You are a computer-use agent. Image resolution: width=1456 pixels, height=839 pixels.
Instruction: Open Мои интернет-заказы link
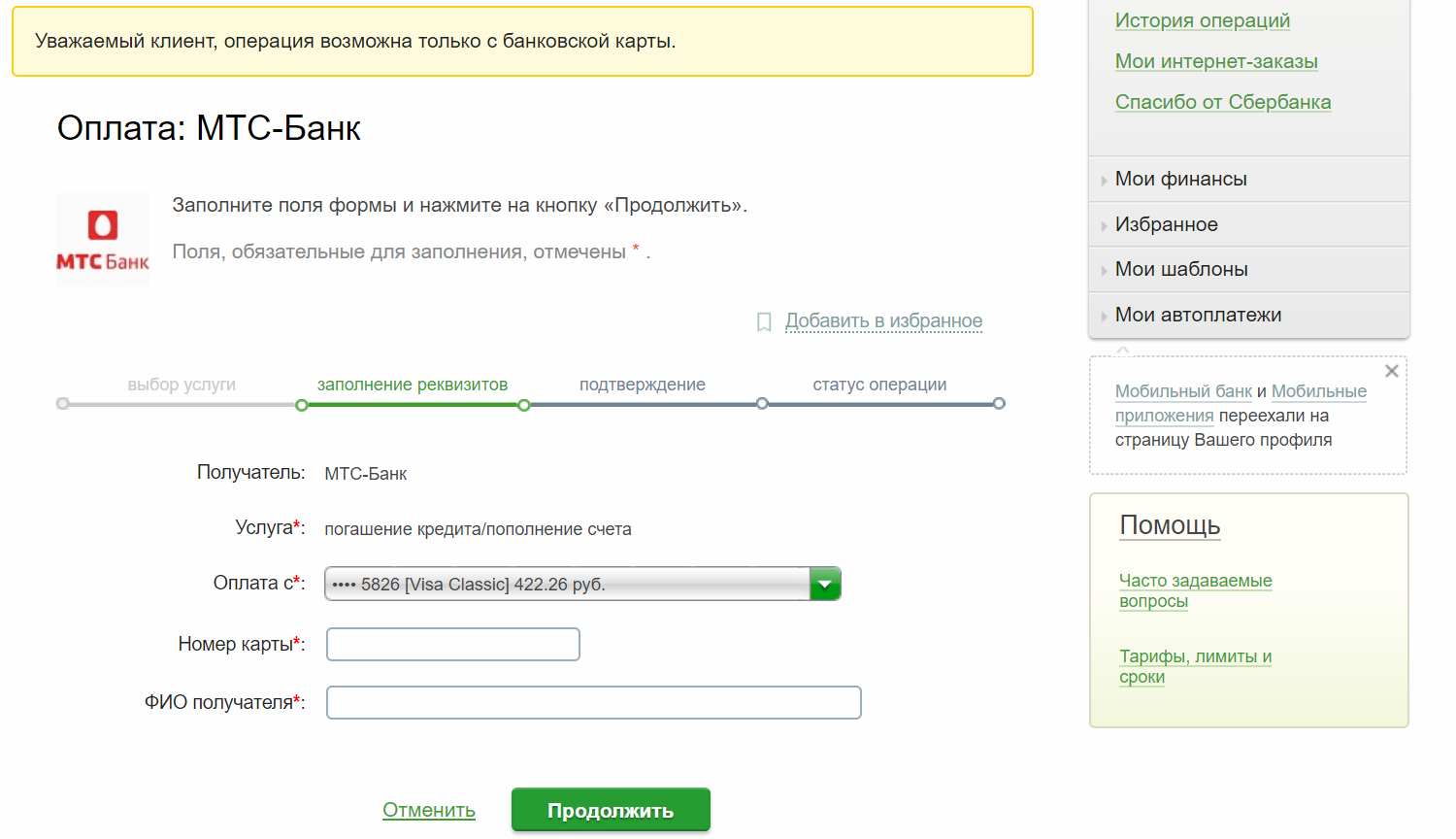click(1215, 61)
